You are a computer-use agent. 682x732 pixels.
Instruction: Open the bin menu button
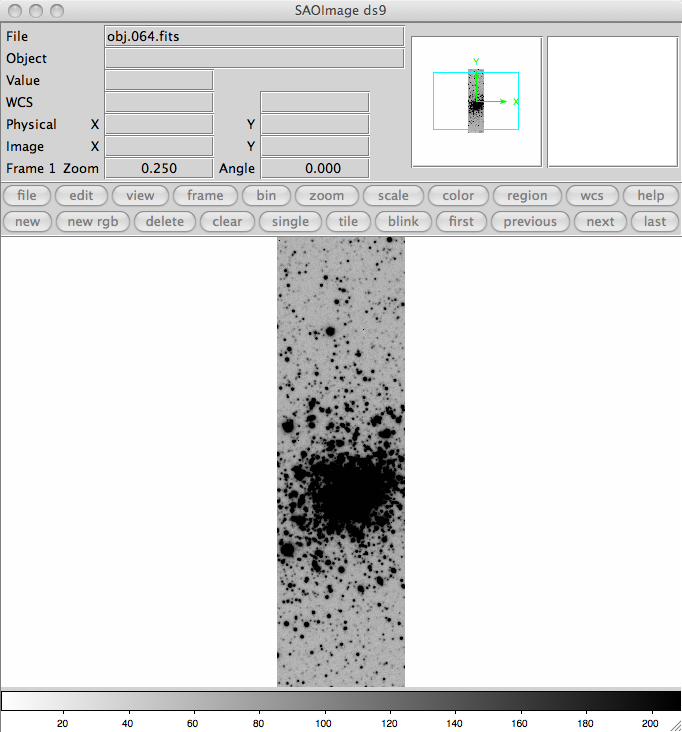pos(266,195)
